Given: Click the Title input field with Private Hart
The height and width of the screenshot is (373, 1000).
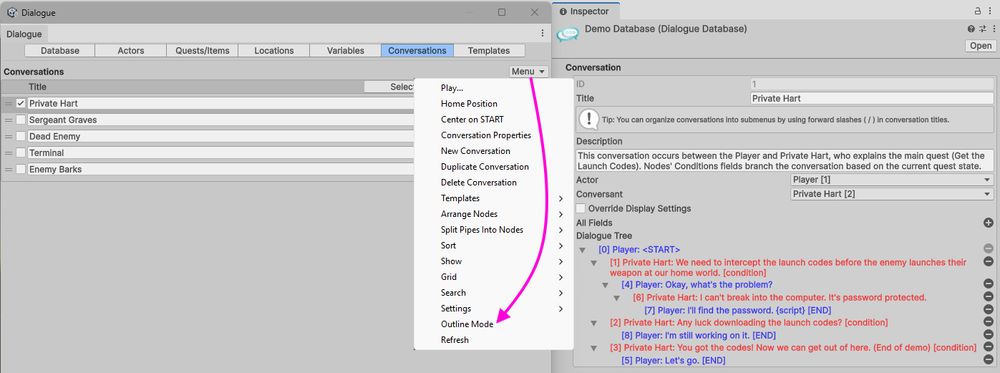Looking at the screenshot, I should click(872, 99).
